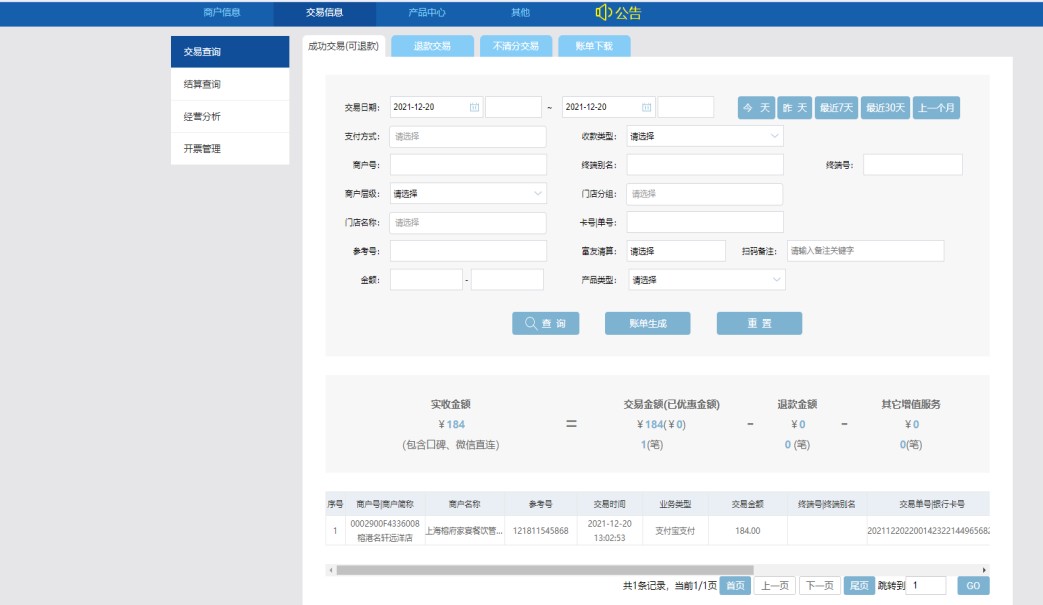This screenshot has height=605, width=1043.
Task: Switch to the 退款交易 tab
Action: (x=432, y=46)
